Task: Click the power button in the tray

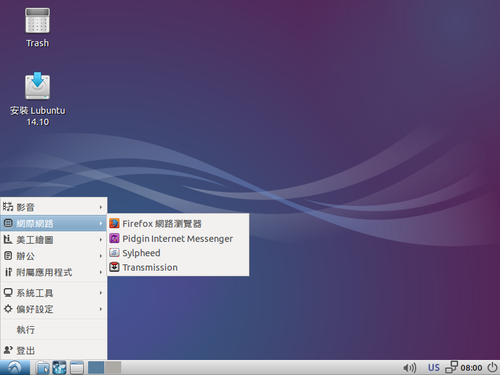Action: tap(492, 367)
